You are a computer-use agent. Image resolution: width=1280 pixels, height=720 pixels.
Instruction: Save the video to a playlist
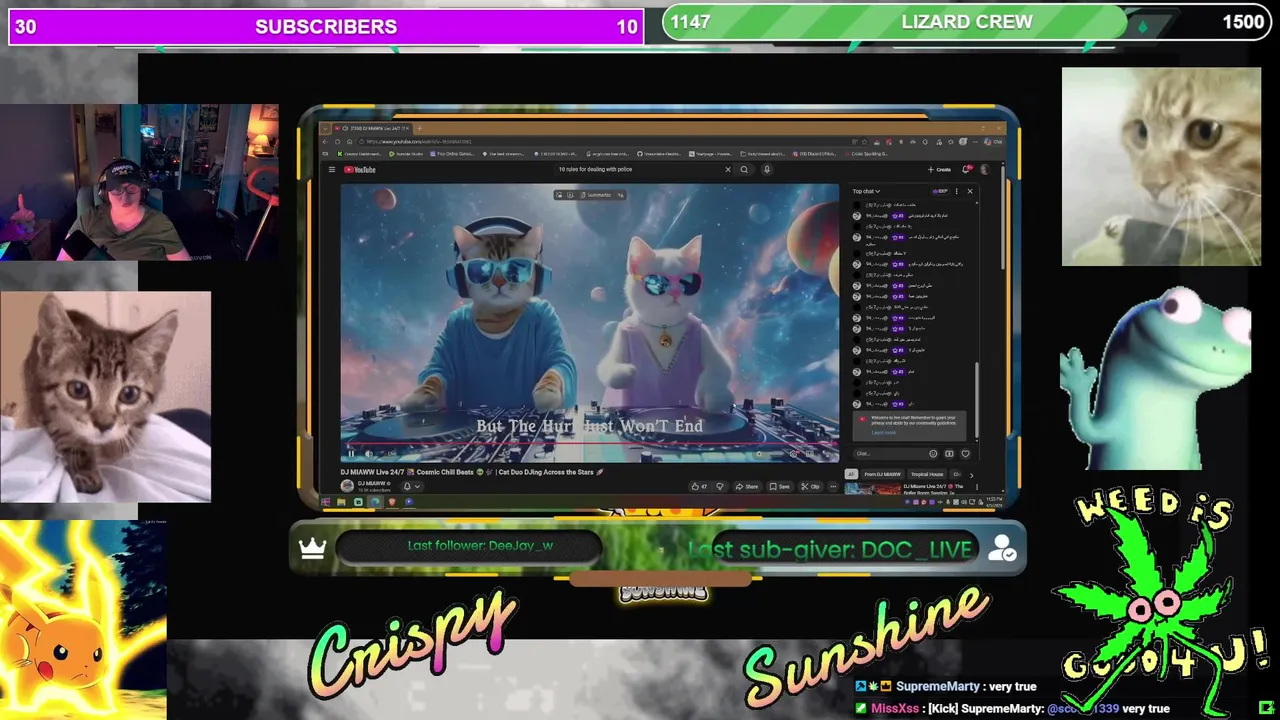(780, 486)
